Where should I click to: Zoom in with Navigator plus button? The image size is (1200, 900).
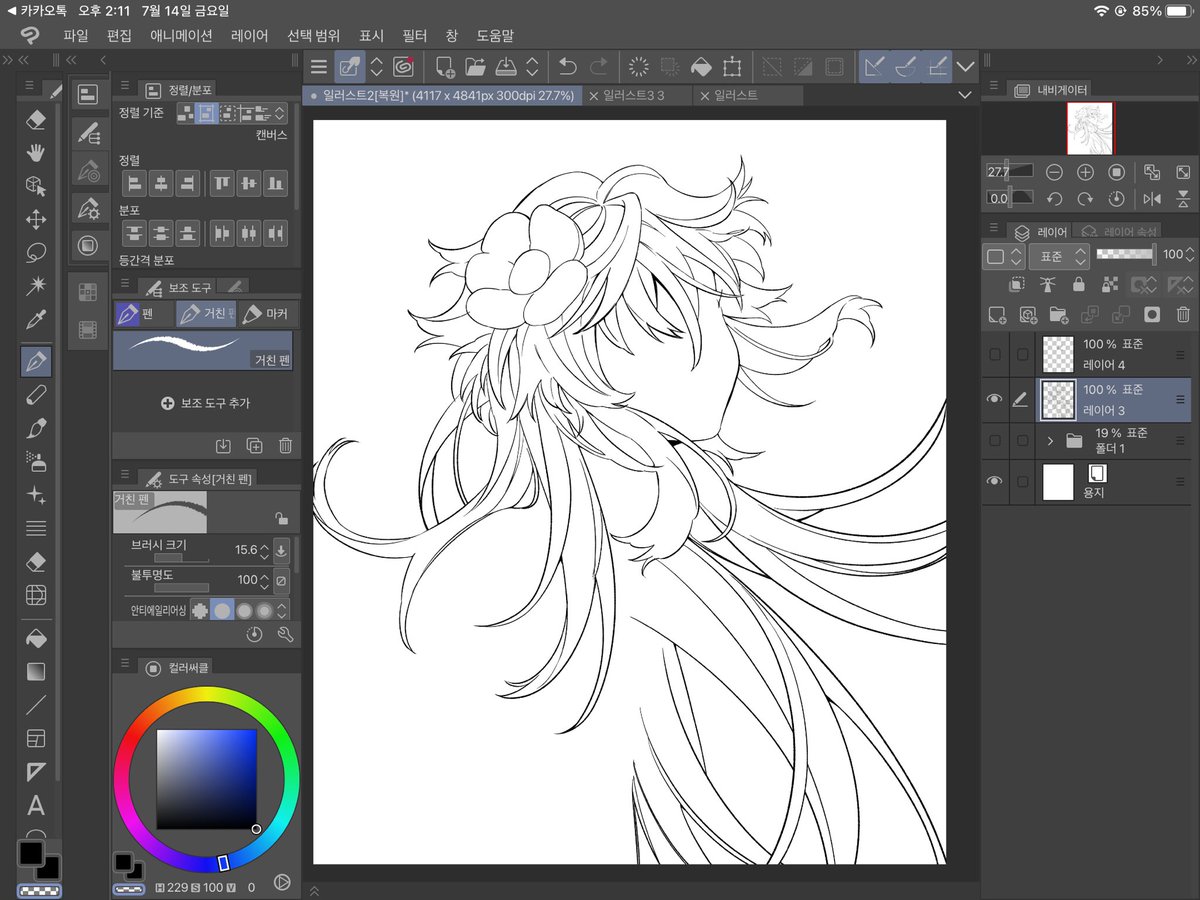click(1085, 172)
